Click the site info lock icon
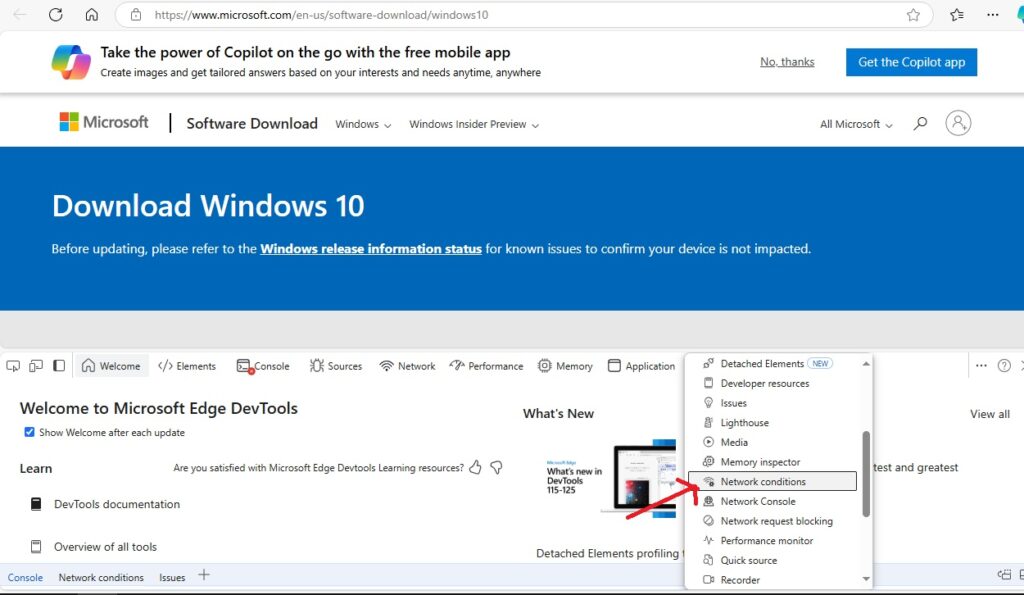Screen dimensions: 1024x595 136,14
